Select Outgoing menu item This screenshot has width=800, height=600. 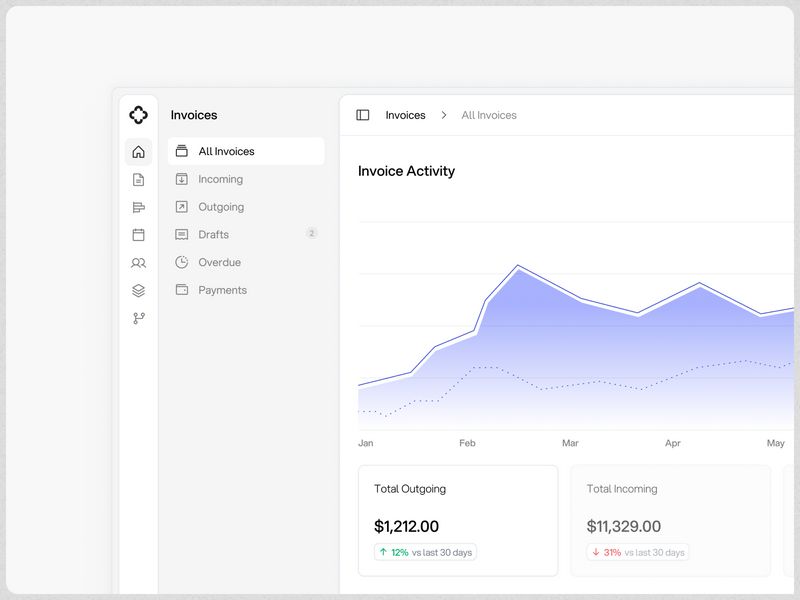pyautogui.click(x=246, y=207)
